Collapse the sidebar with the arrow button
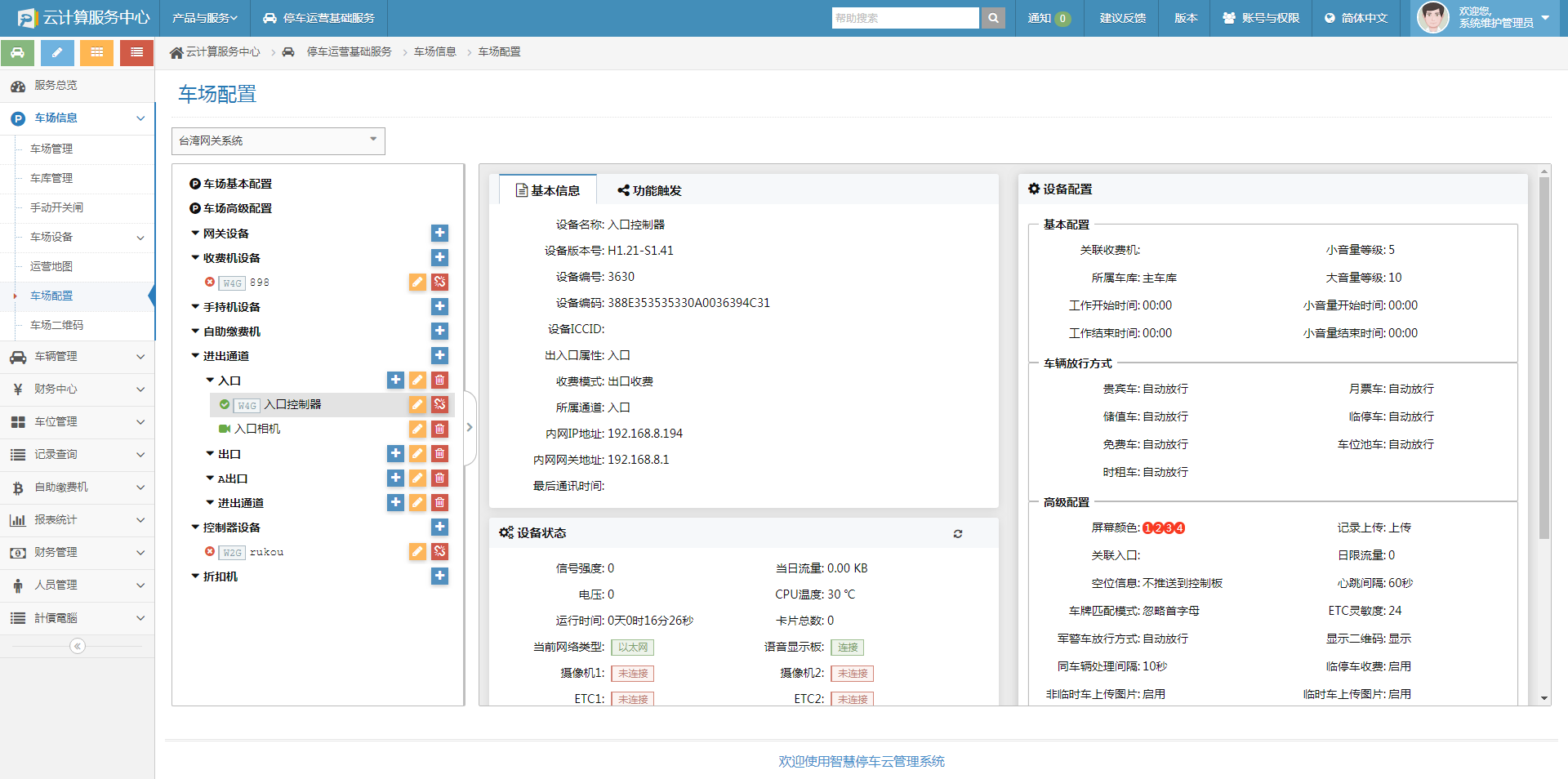Image resolution: width=1568 pixels, height=779 pixels. [78, 647]
